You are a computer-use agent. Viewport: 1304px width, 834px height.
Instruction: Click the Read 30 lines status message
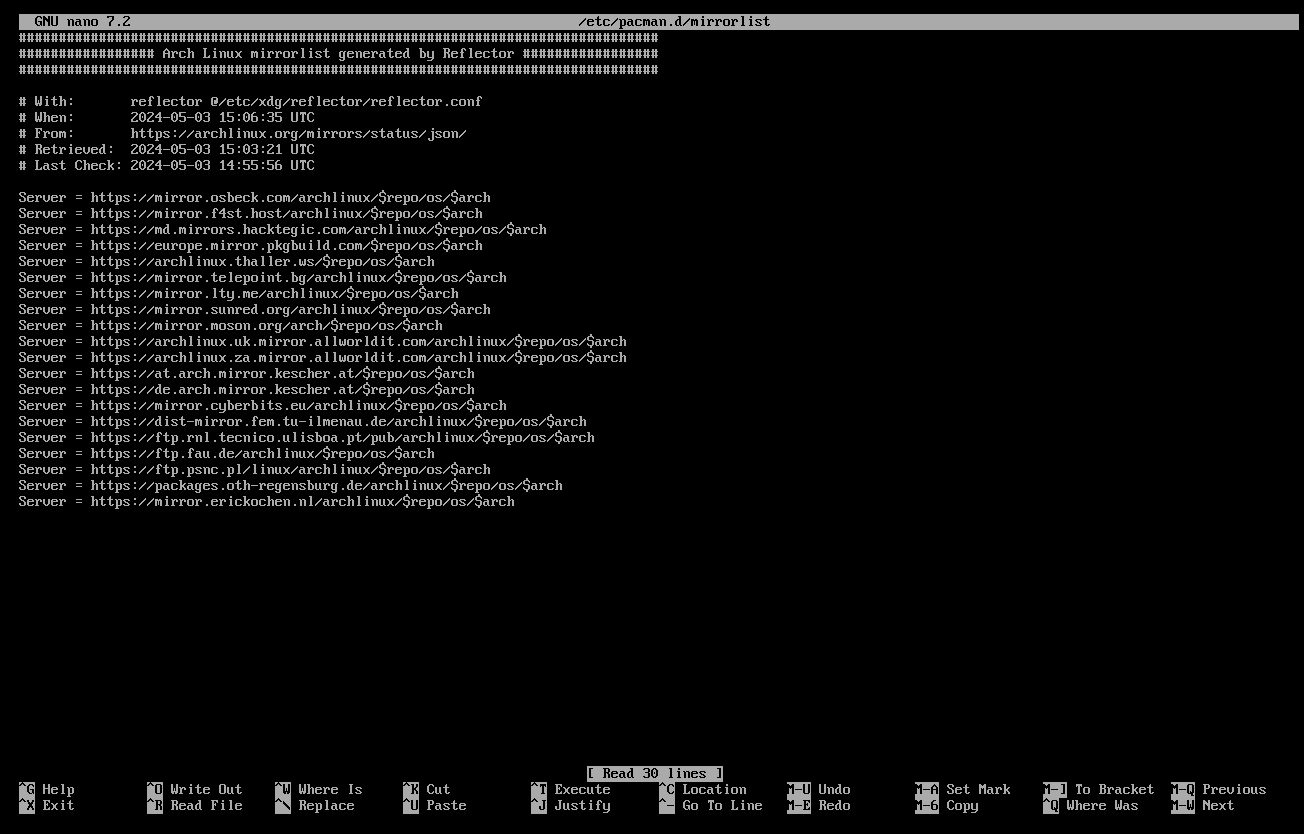654,773
